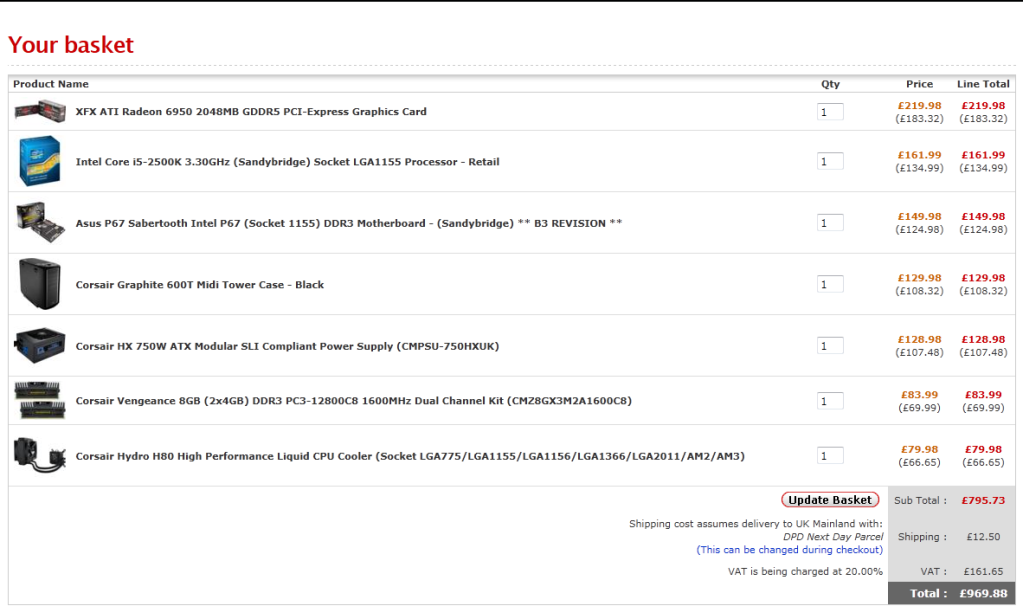This screenshot has height=606, width=1023.
Task: Open XFX ATI Radeon 6950 product link
Action: pyautogui.click(x=251, y=112)
